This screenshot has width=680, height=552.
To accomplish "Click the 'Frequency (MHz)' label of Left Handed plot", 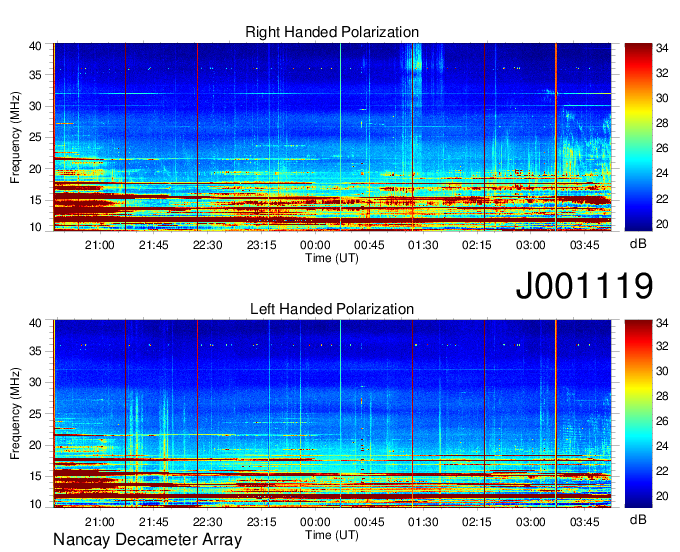I will click(x=15, y=414).
